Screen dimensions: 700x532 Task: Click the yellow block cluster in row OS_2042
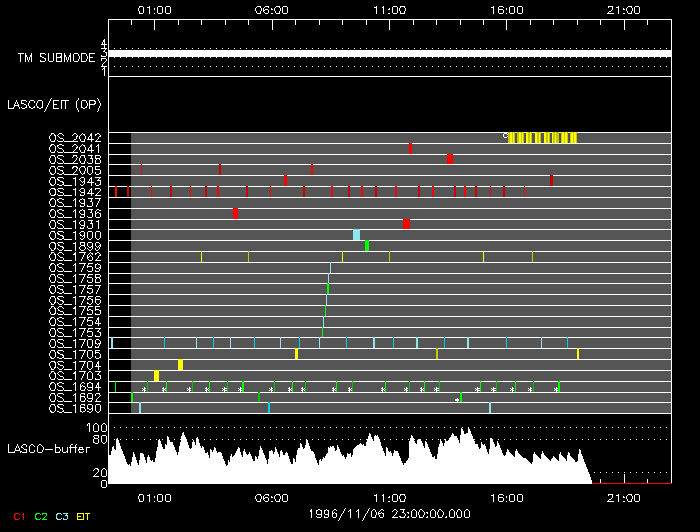tap(542, 138)
